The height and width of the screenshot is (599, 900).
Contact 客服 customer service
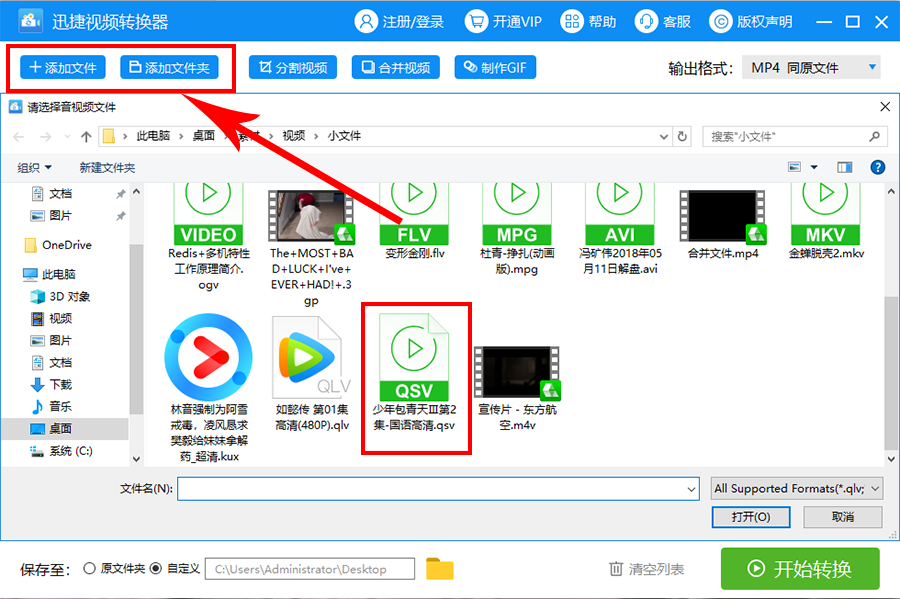click(662, 21)
